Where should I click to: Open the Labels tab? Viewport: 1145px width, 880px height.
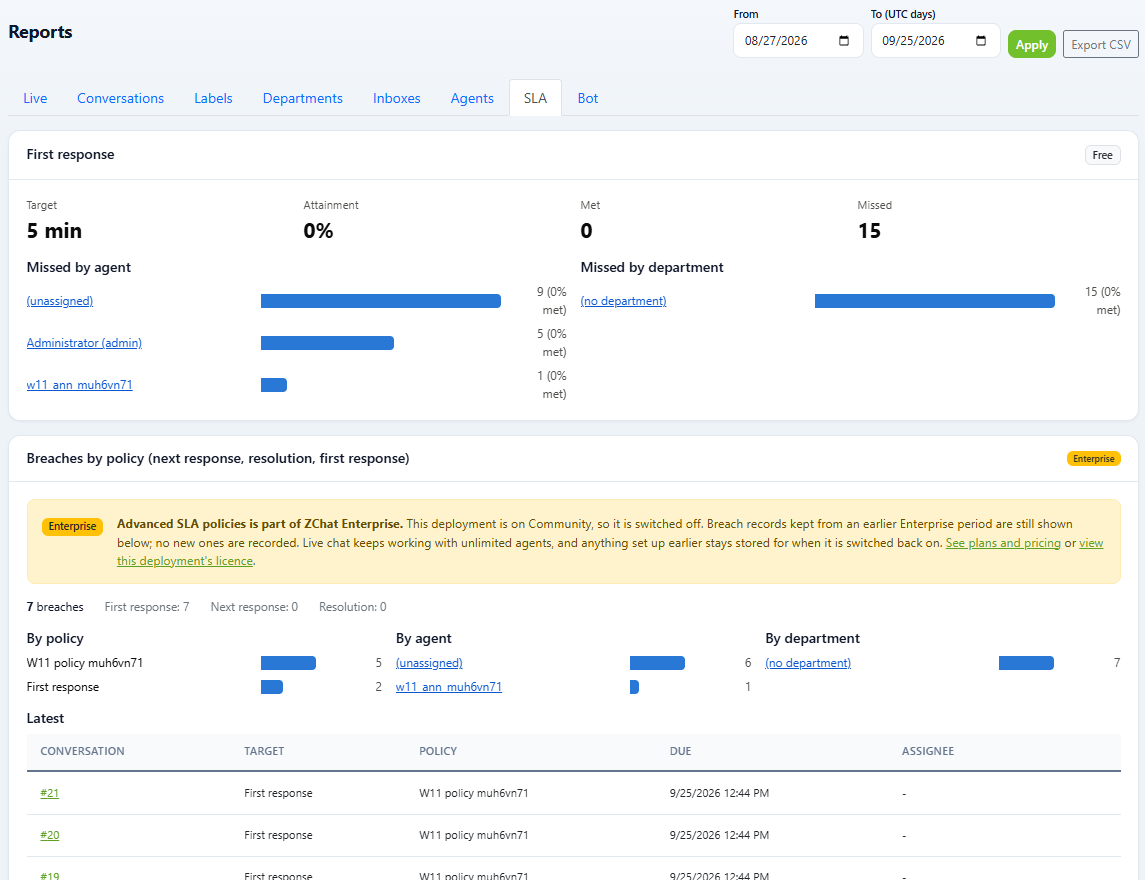click(x=213, y=98)
